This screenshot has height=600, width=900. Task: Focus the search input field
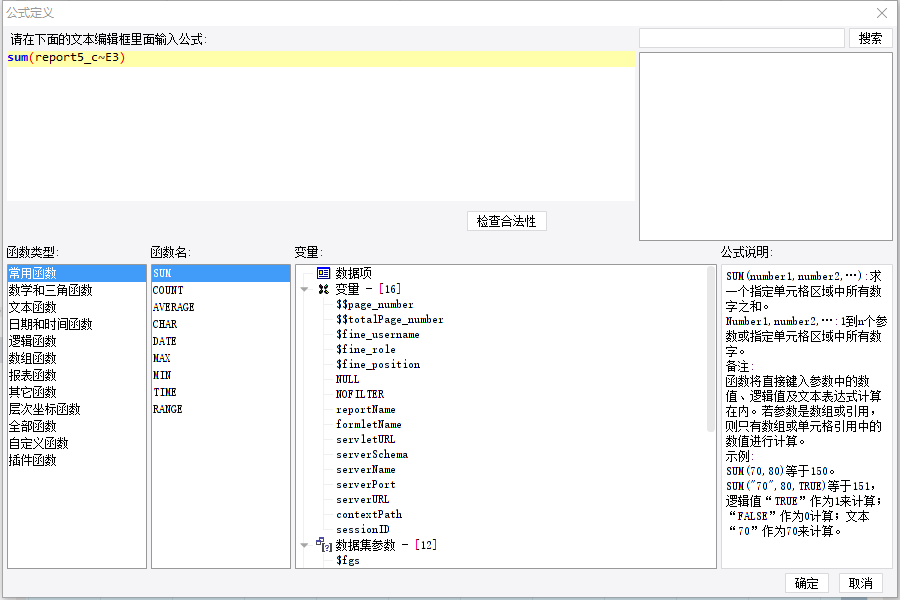click(742, 38)
